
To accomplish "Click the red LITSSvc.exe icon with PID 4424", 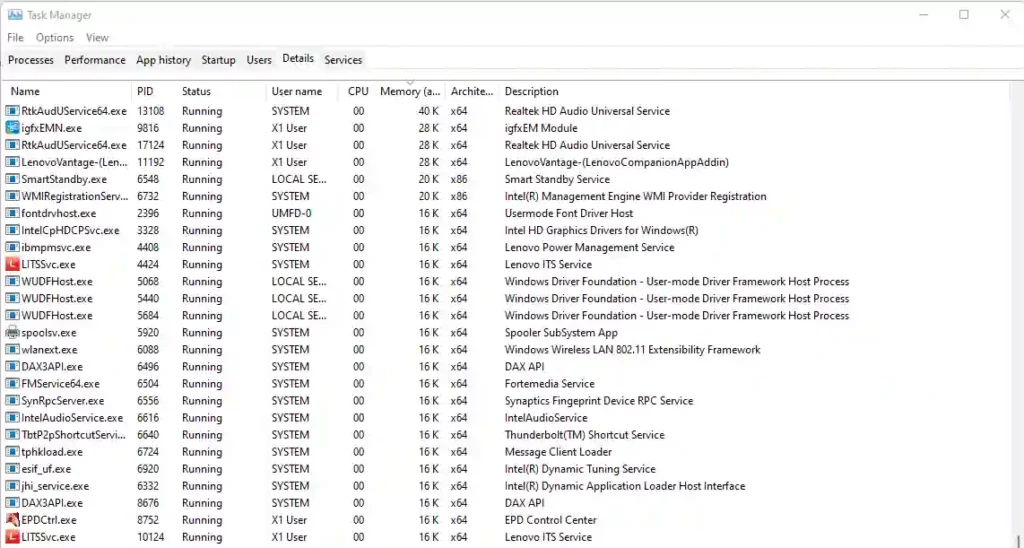I will (12, 265).
